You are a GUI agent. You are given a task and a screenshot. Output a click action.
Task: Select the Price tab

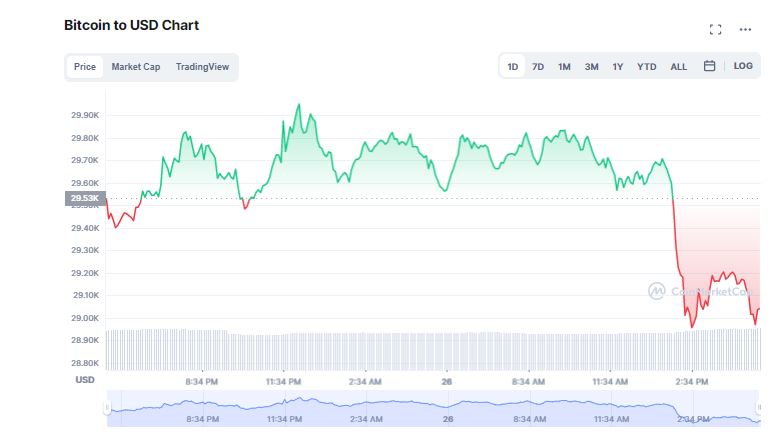tap(85, 67)
